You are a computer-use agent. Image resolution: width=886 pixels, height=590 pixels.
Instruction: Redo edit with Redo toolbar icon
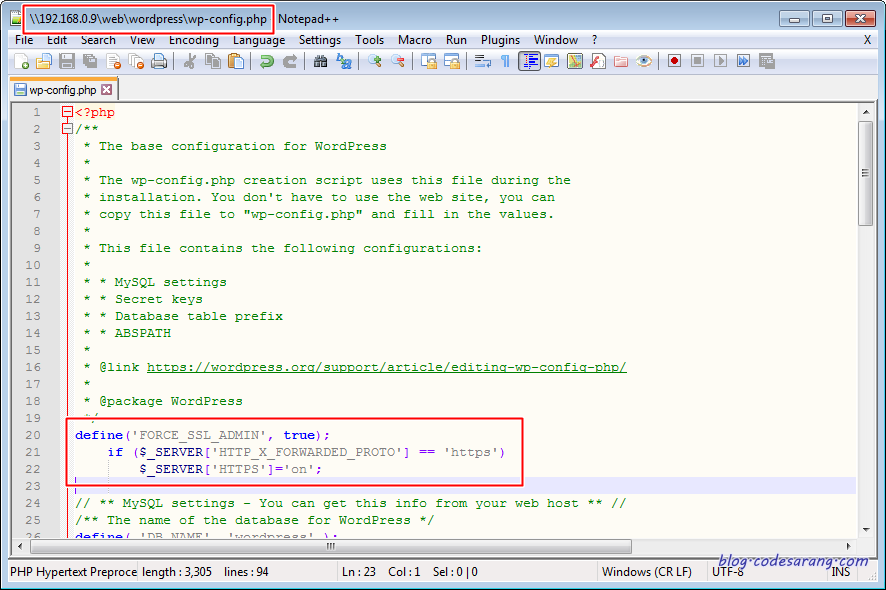(290, 61)
